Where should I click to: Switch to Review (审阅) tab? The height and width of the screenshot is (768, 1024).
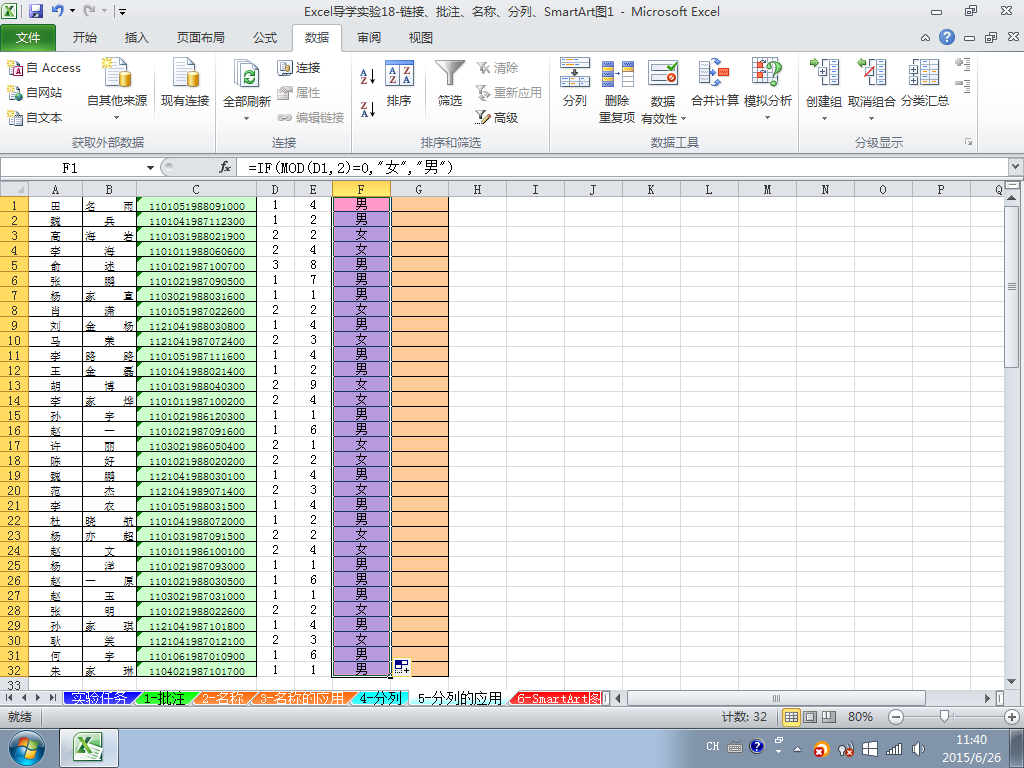368,38
